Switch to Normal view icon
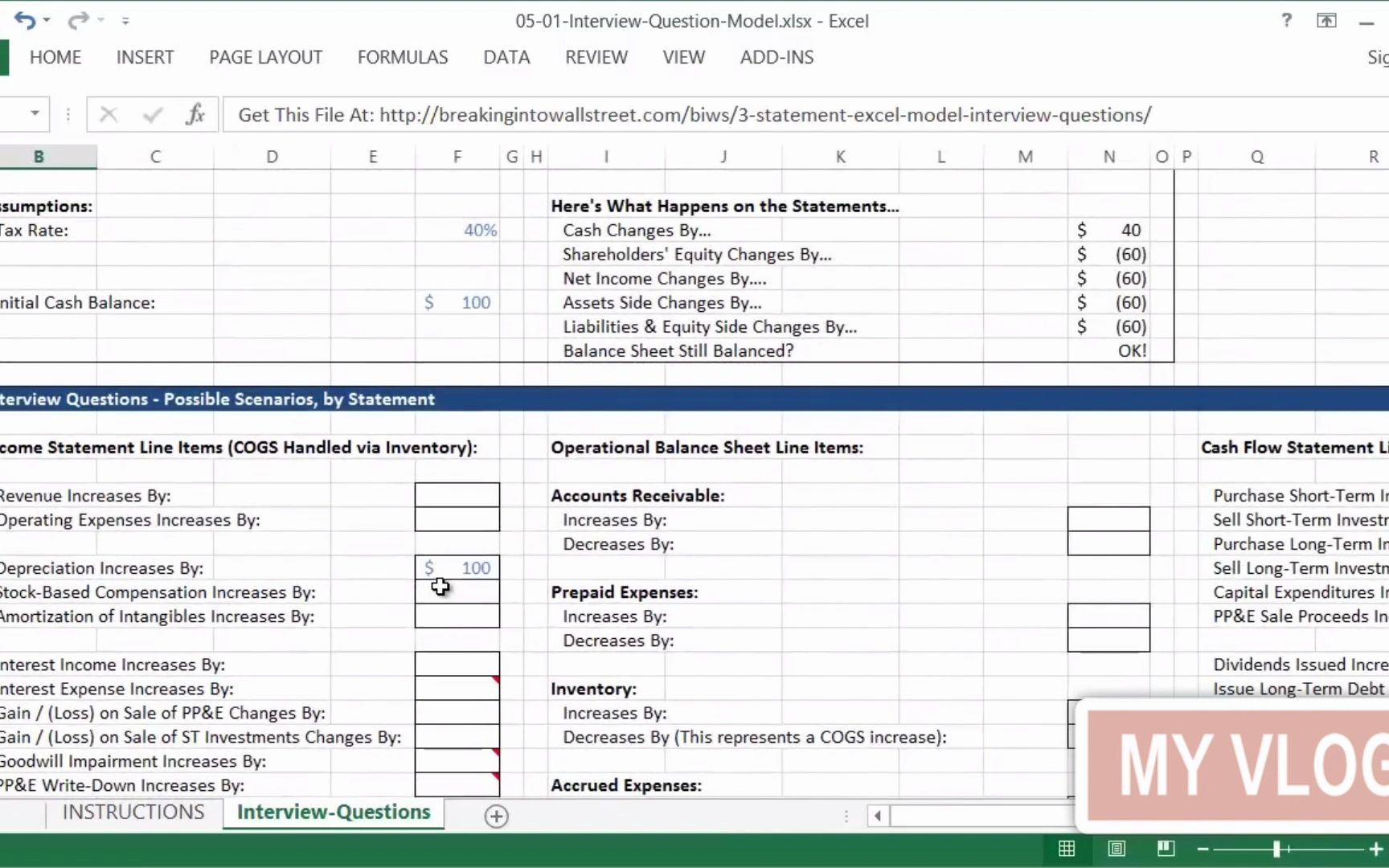 (1067, 849)
